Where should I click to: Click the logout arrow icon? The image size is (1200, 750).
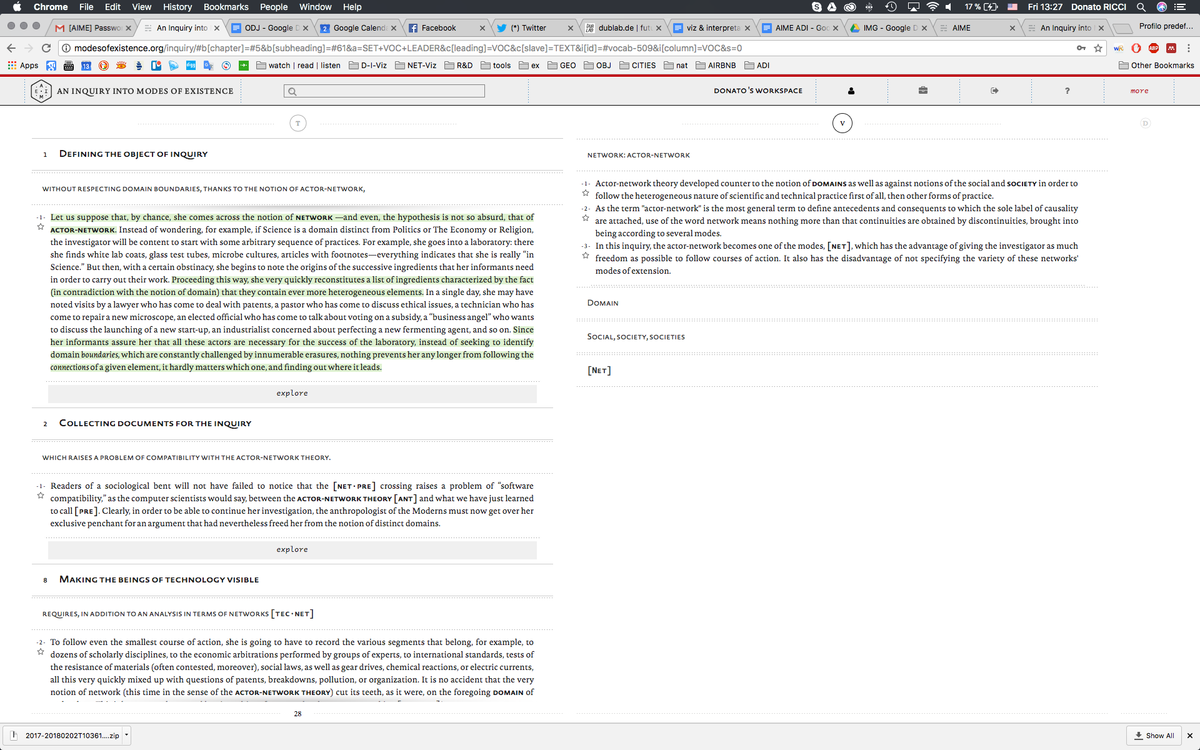pos(995,91)
